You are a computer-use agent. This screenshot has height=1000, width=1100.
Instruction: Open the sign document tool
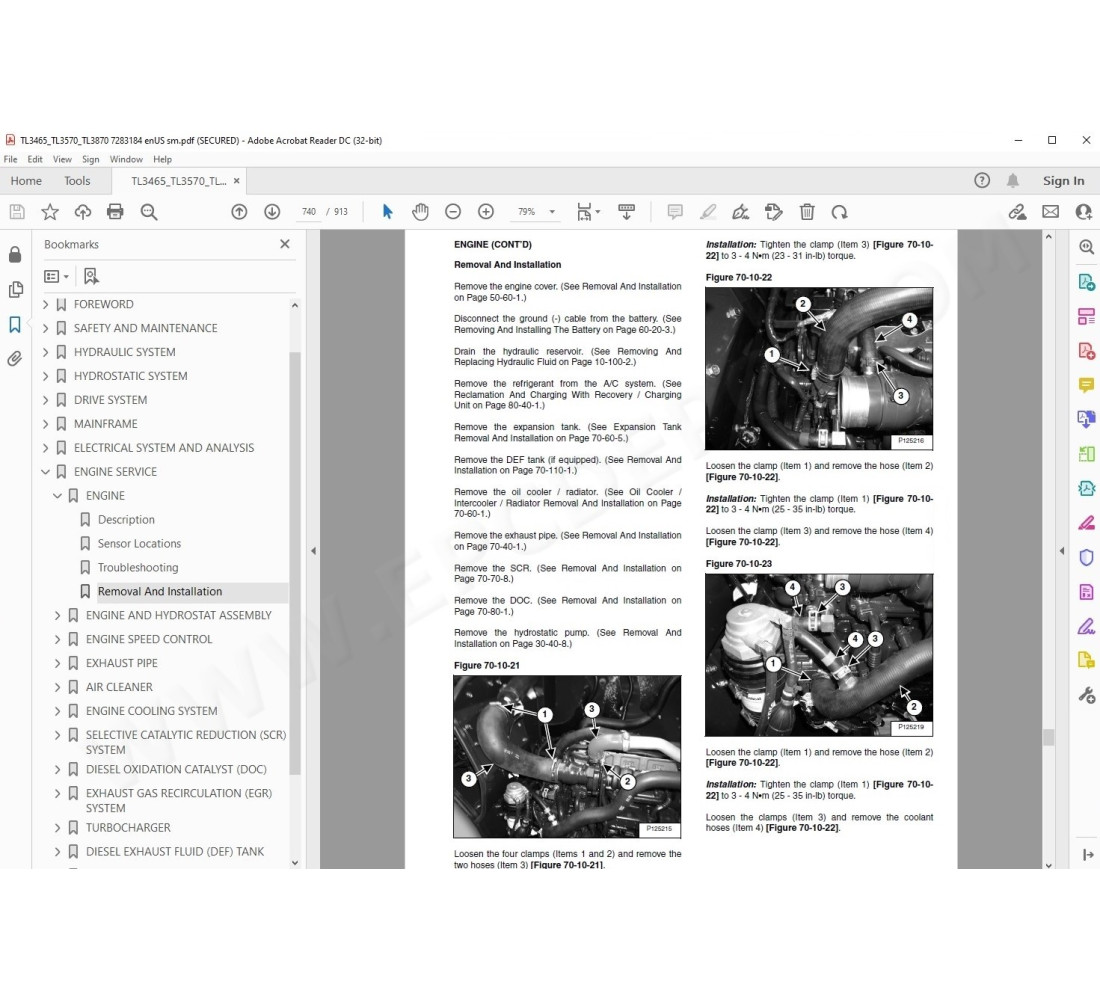tap(741, 212)
